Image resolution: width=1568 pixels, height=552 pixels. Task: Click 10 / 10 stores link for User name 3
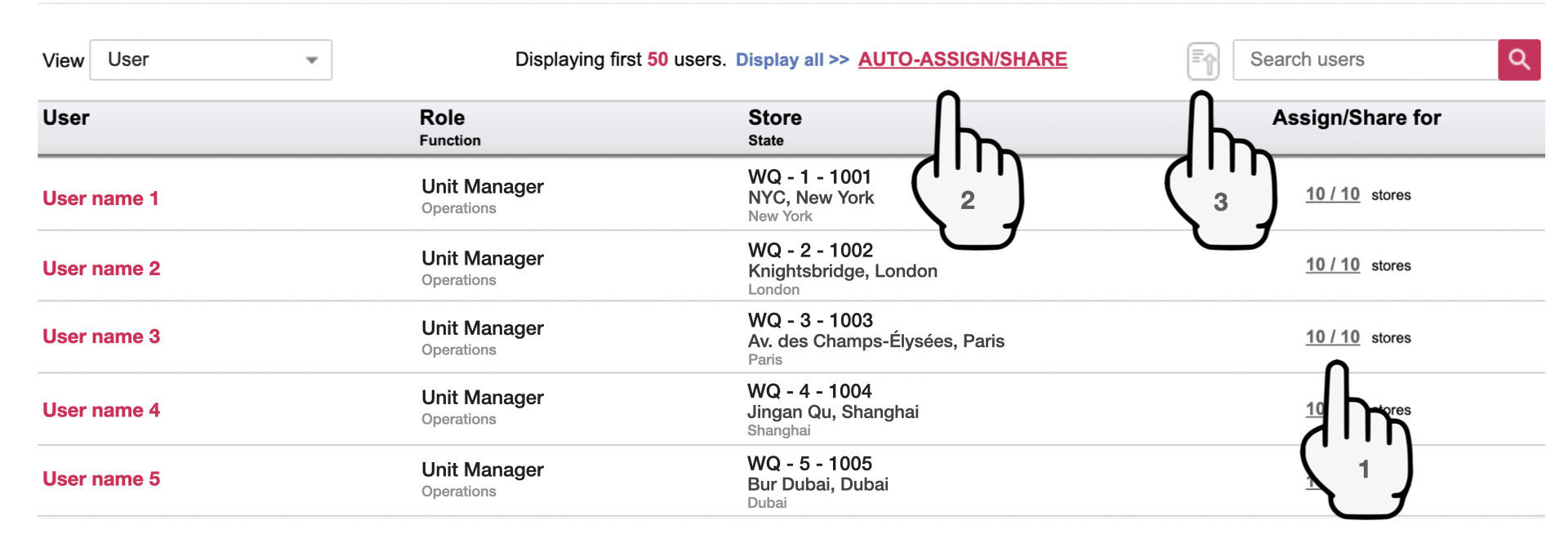click(x=1332, y=337)
